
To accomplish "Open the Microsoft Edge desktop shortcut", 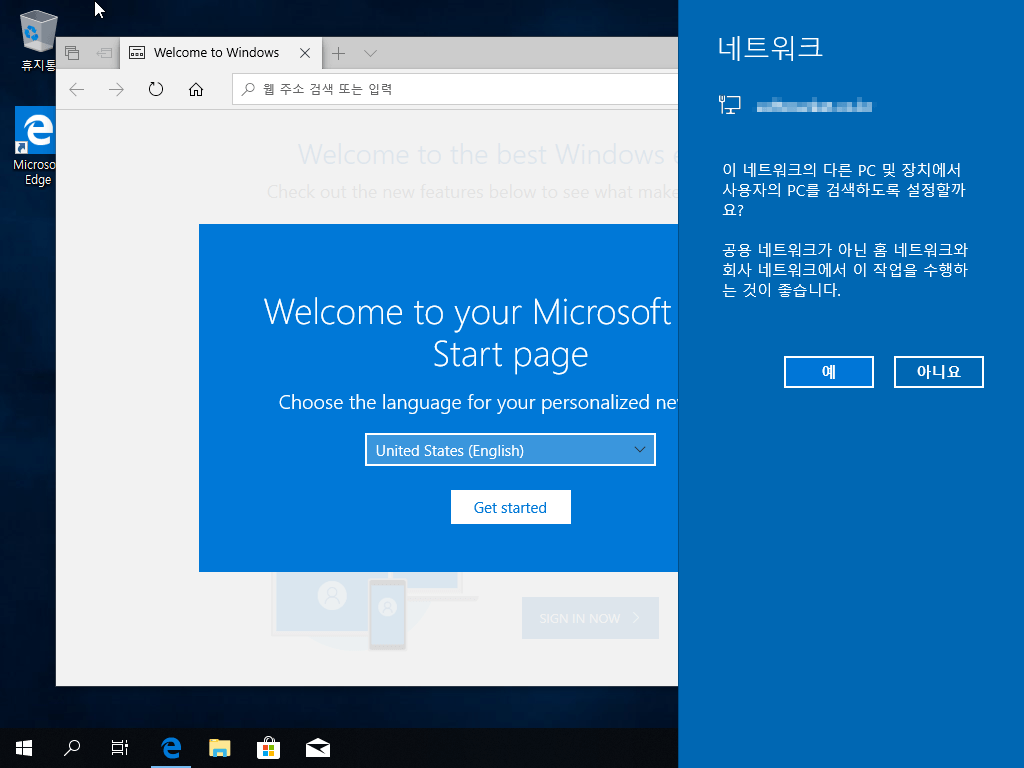I will [35, 146].
